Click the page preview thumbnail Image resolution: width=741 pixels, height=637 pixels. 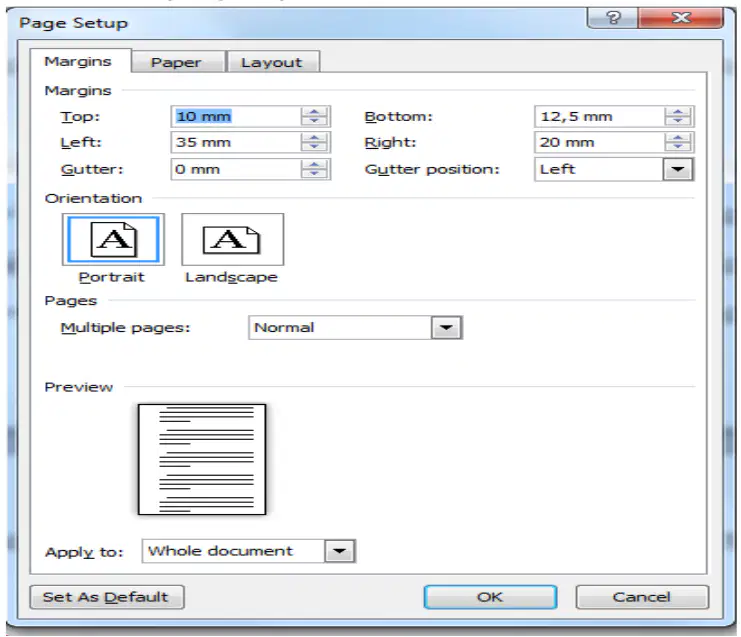(202, 459)
